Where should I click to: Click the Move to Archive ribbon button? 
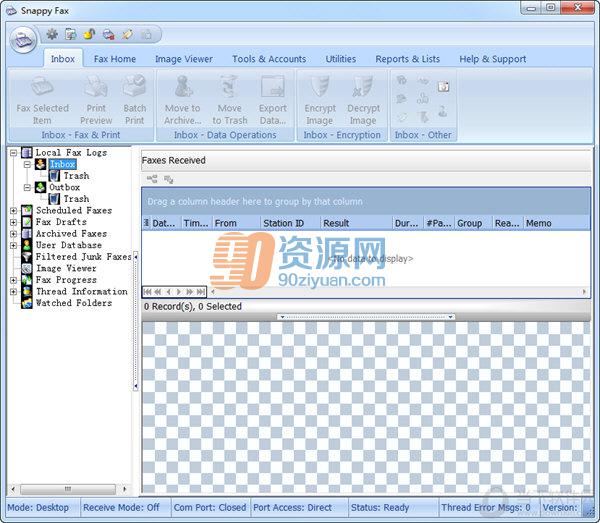pyautogui.click(x=183, y=99)
